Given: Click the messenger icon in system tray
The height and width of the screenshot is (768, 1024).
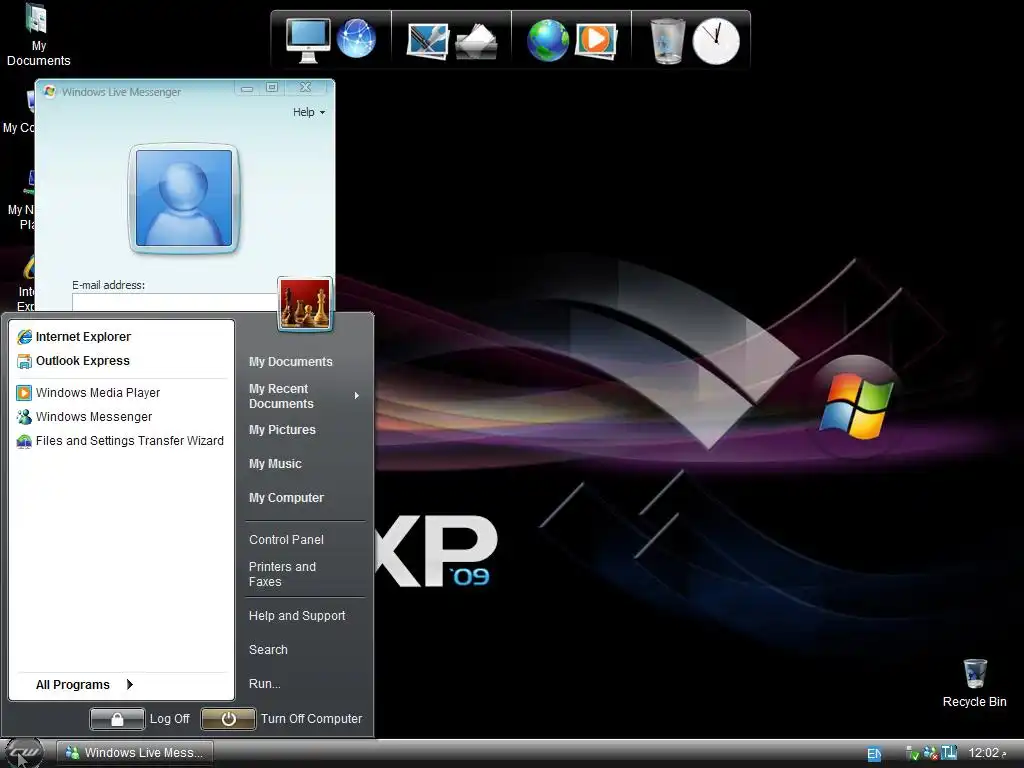Looking at the screenshot, I should click(931, 754).
